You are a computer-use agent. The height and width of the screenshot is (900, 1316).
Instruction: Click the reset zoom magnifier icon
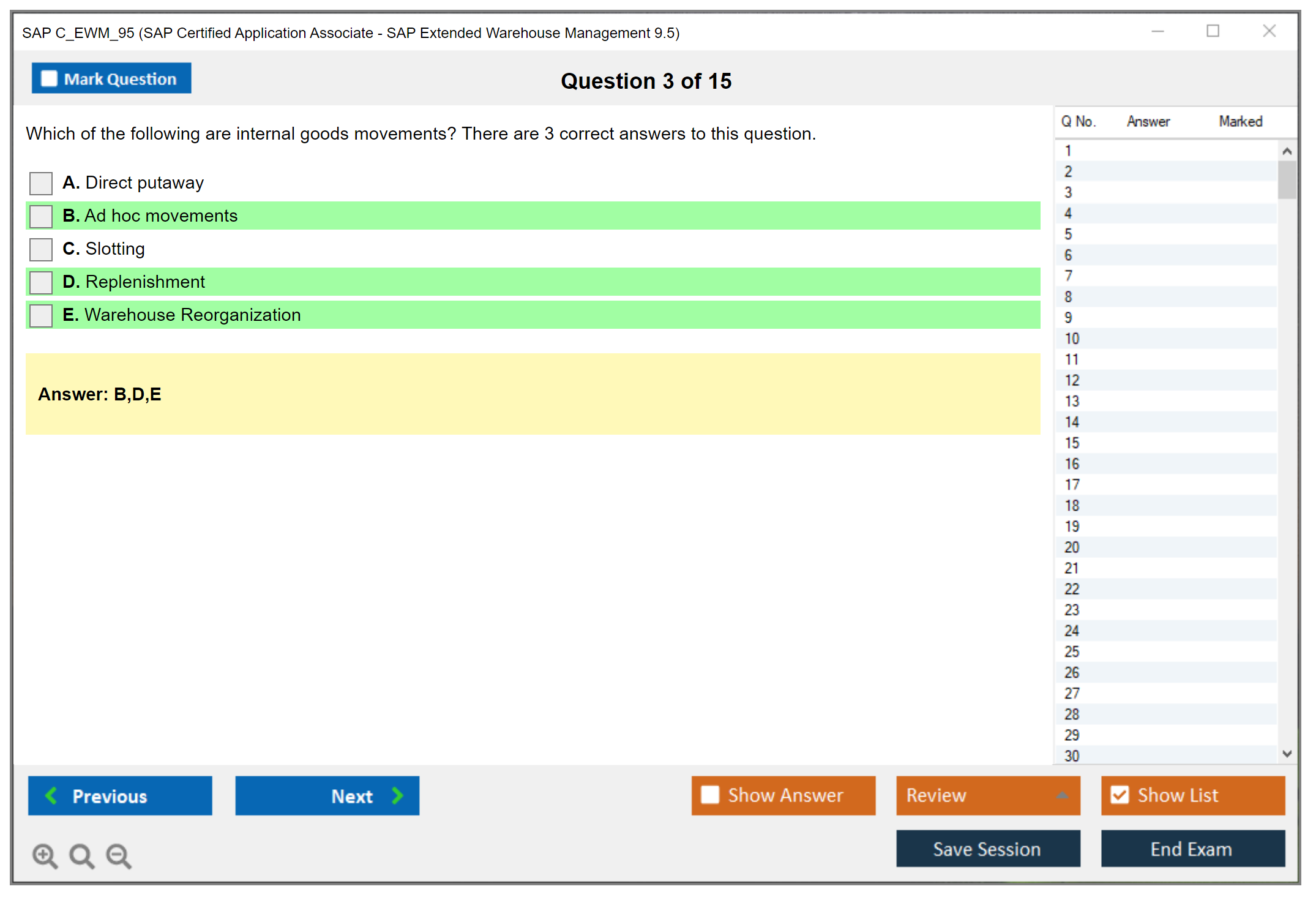coord(81,855)
